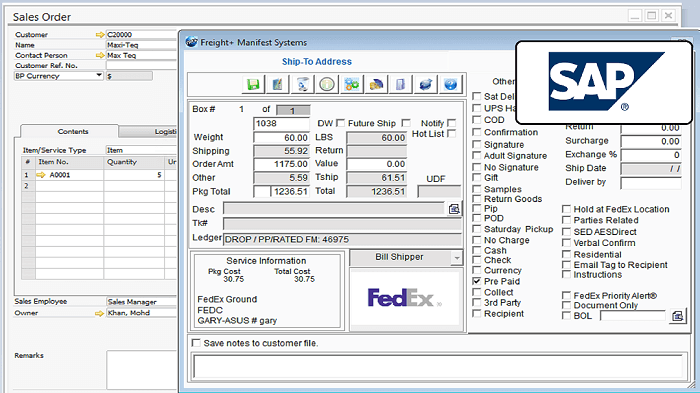Click into the Tk# text field
The image size is (700, 393).
pos(342,223)
